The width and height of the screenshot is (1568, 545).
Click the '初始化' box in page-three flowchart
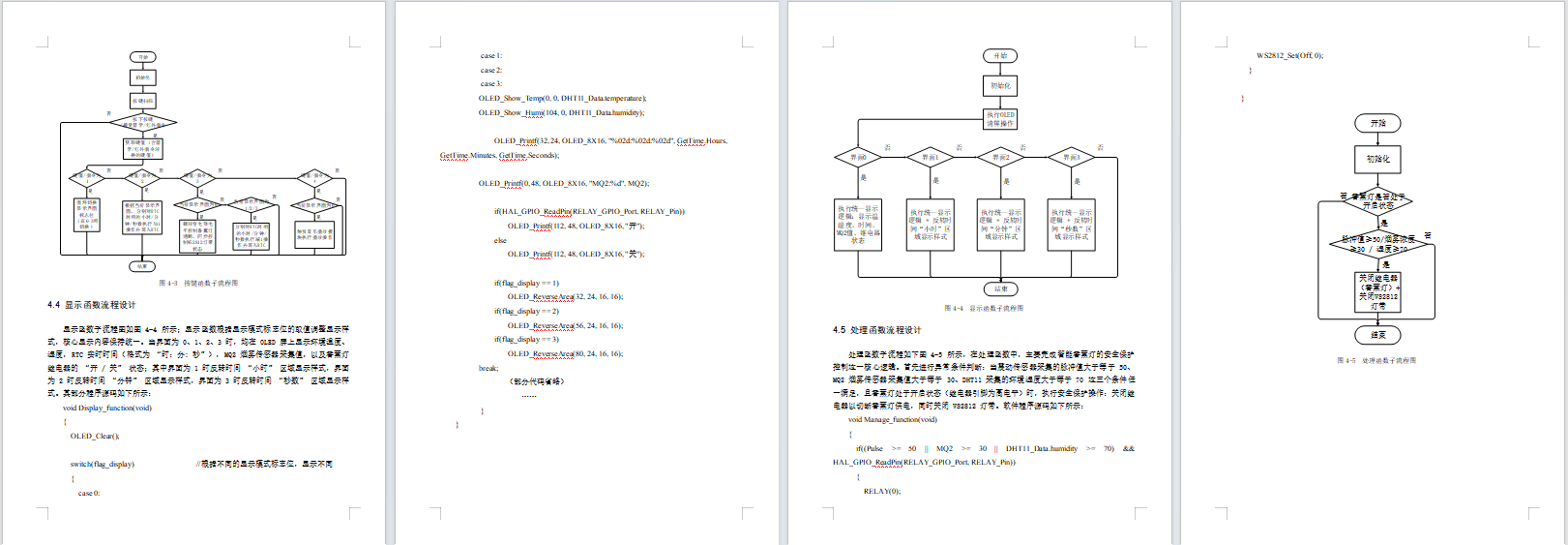coord(1000,86)
